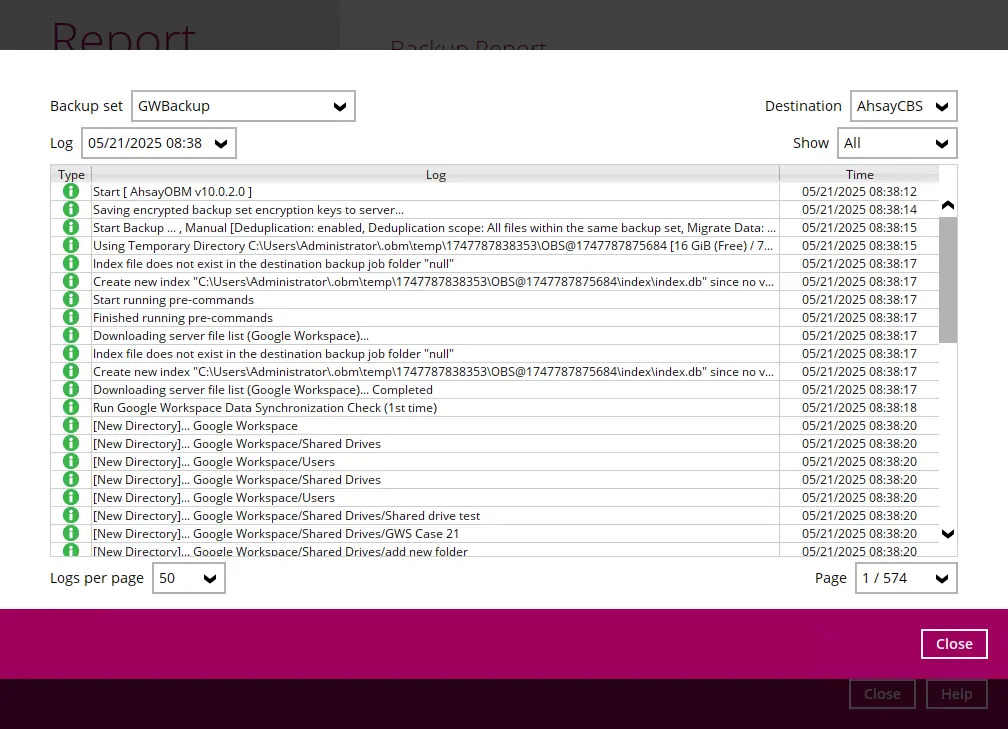Click info icon beside "[New Directory]... Google Workspace" entry
1008x729 pixels.
pyautogui.click(x=70, y=425)
